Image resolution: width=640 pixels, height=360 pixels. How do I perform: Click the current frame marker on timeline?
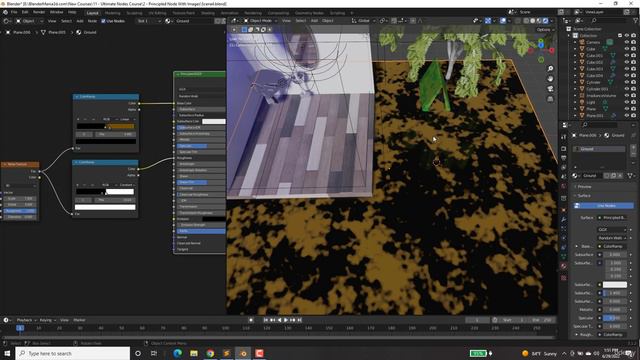point(20,328)
